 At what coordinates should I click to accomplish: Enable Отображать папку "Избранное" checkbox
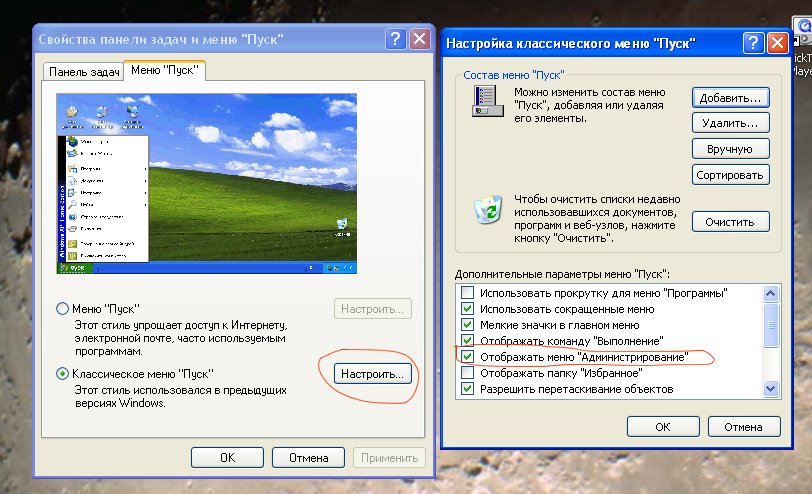[x=467, y=373]
